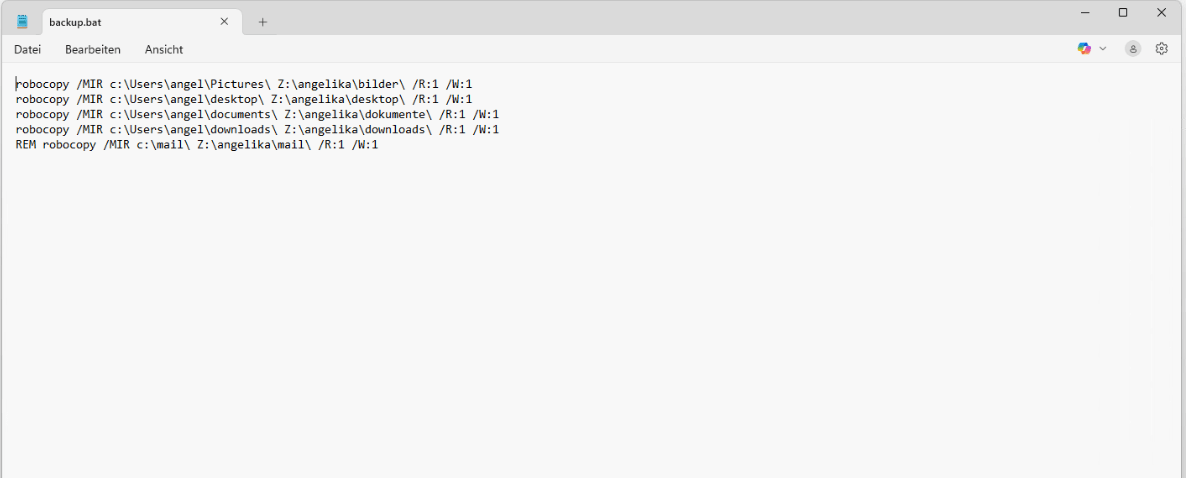Open the Datei menu
Screen dimensions: 1186x478
[27, 49]
